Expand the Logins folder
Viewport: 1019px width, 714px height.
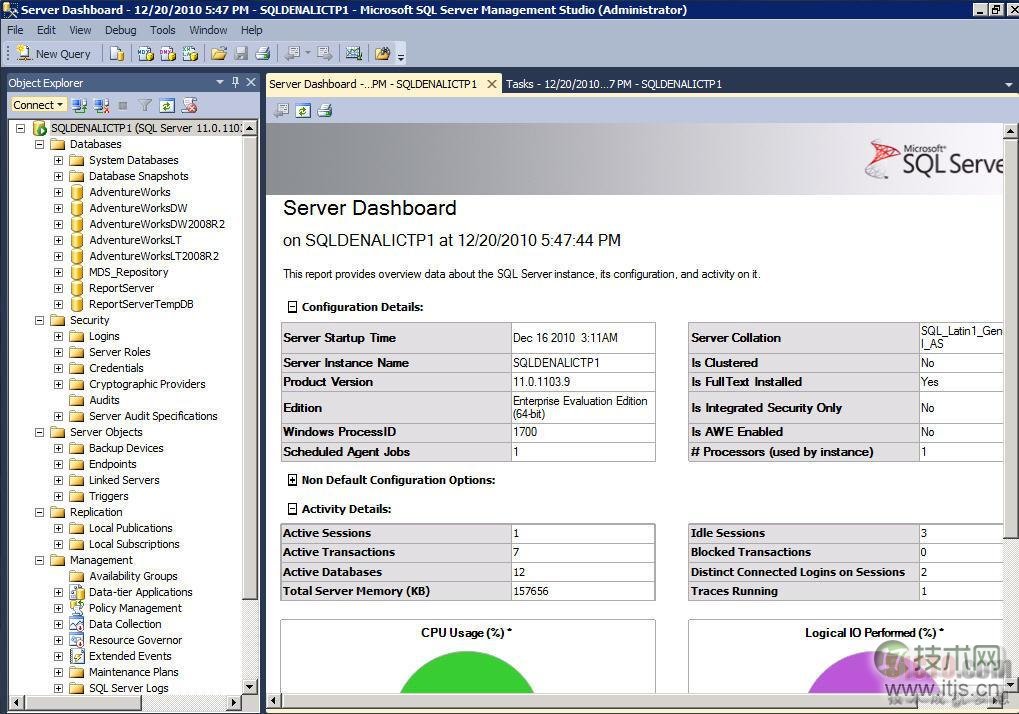pos(58,337)
